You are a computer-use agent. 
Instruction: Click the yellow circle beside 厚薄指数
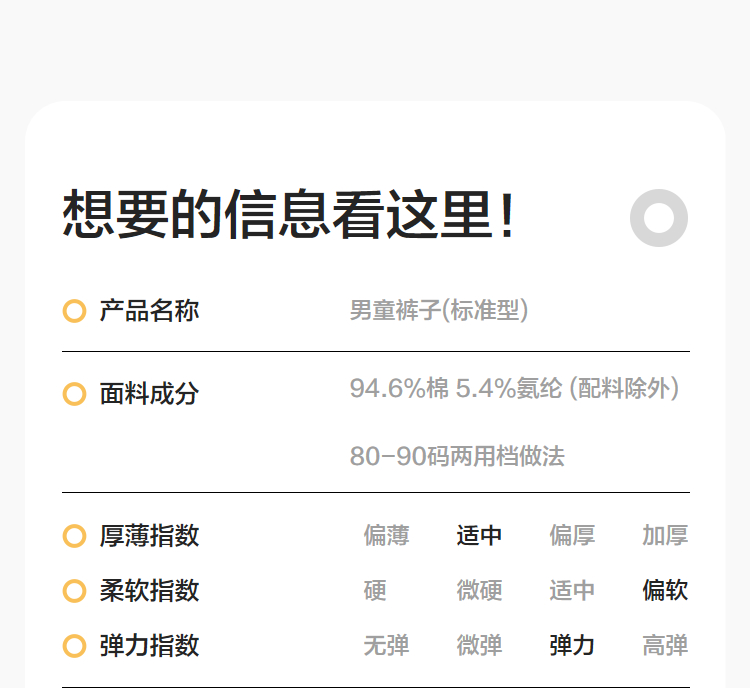pos(74,536)
